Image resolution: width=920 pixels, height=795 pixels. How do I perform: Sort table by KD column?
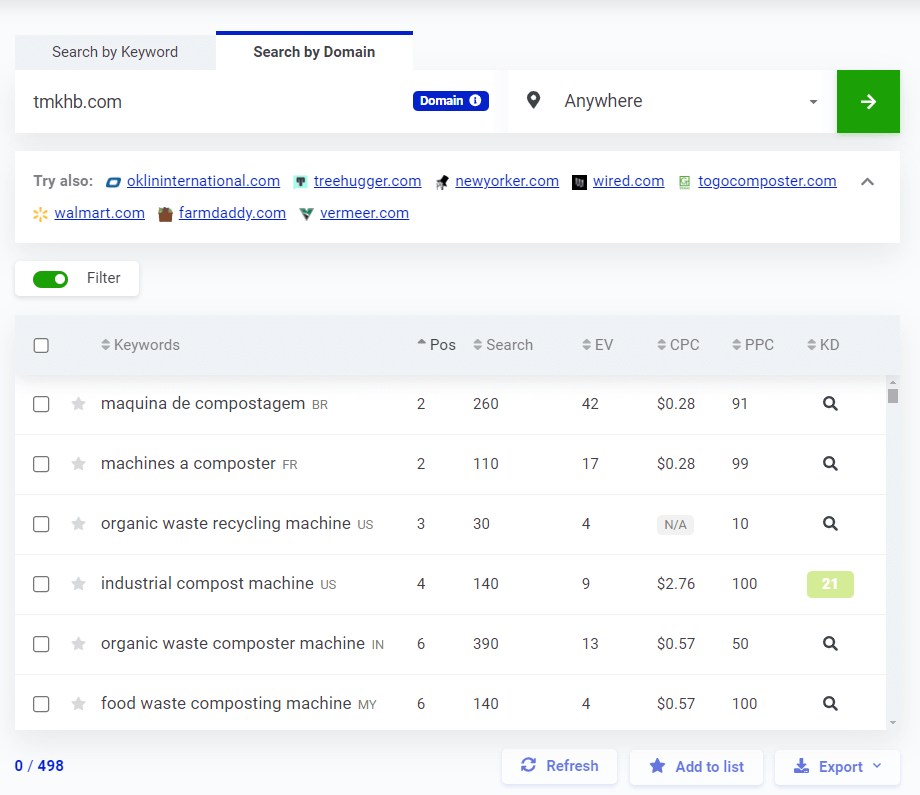[x=823, y=345]
